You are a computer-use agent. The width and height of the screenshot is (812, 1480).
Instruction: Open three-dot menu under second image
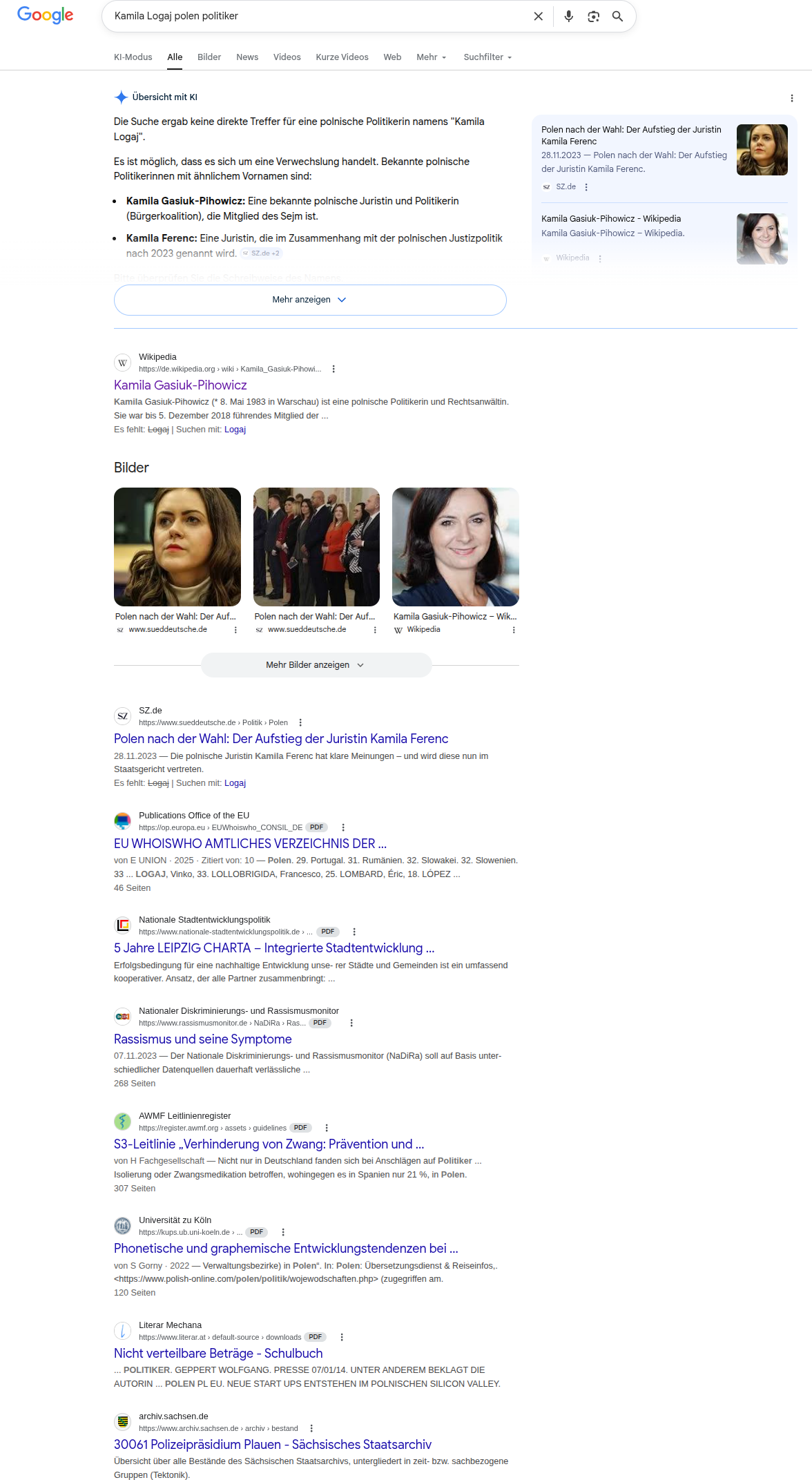(x=375, y=630)
